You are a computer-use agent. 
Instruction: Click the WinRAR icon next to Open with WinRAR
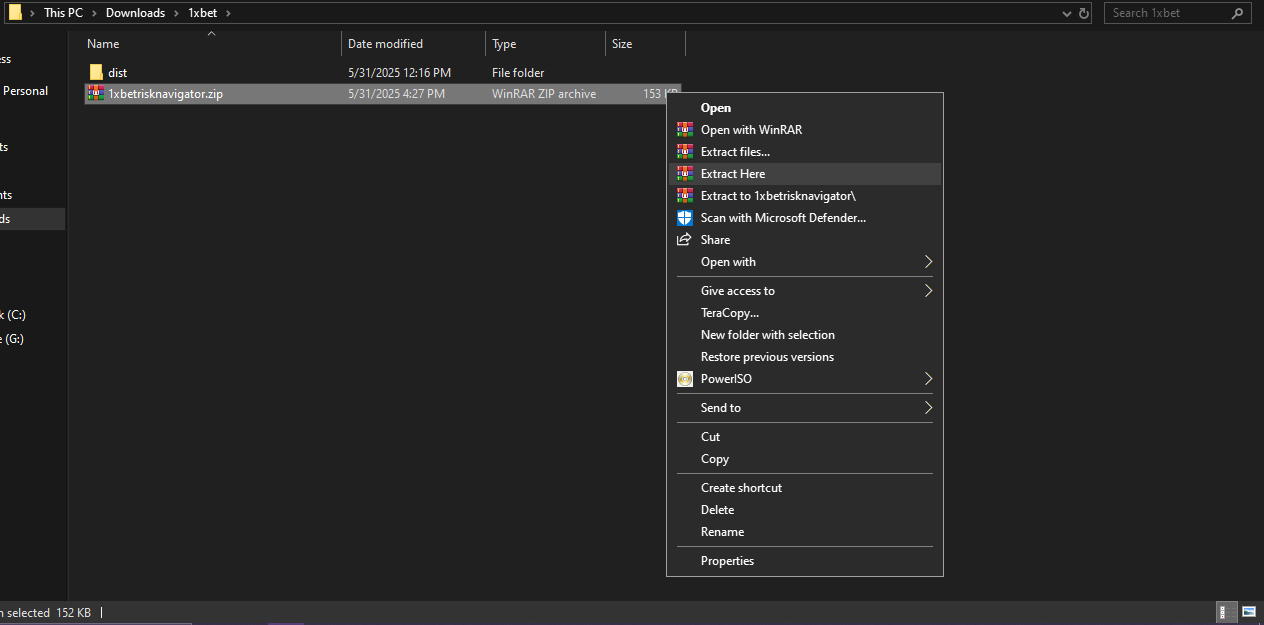pyautogui.click(x=685, y=130)
